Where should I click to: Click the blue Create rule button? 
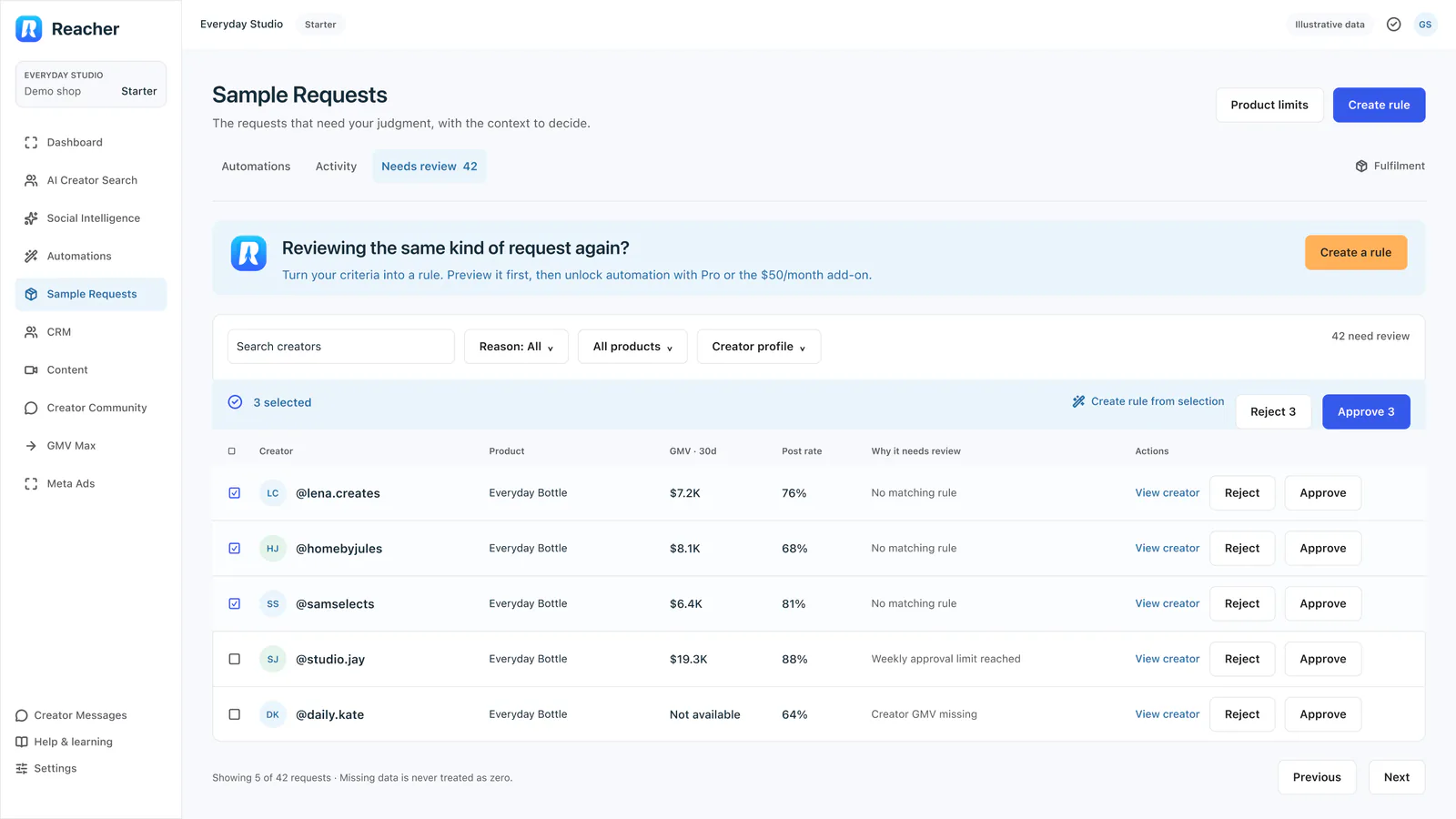(x=1379, y=105)
